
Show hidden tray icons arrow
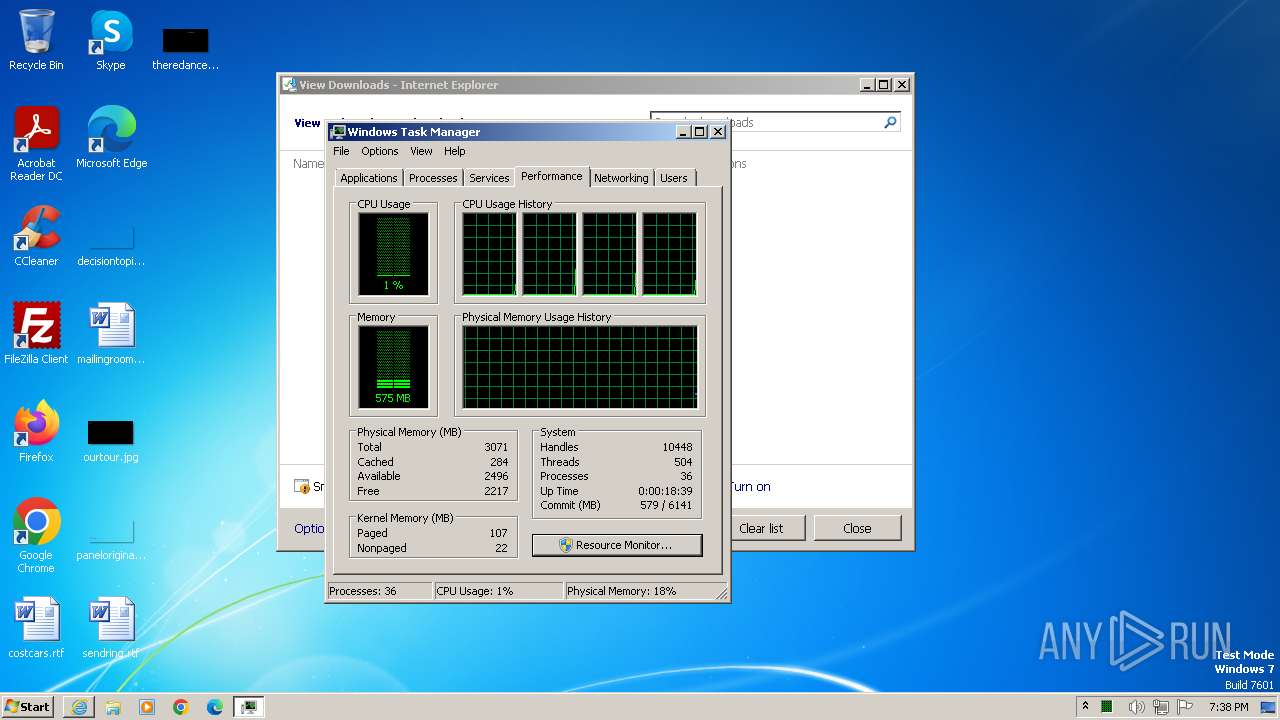[x=1085, y=706]
